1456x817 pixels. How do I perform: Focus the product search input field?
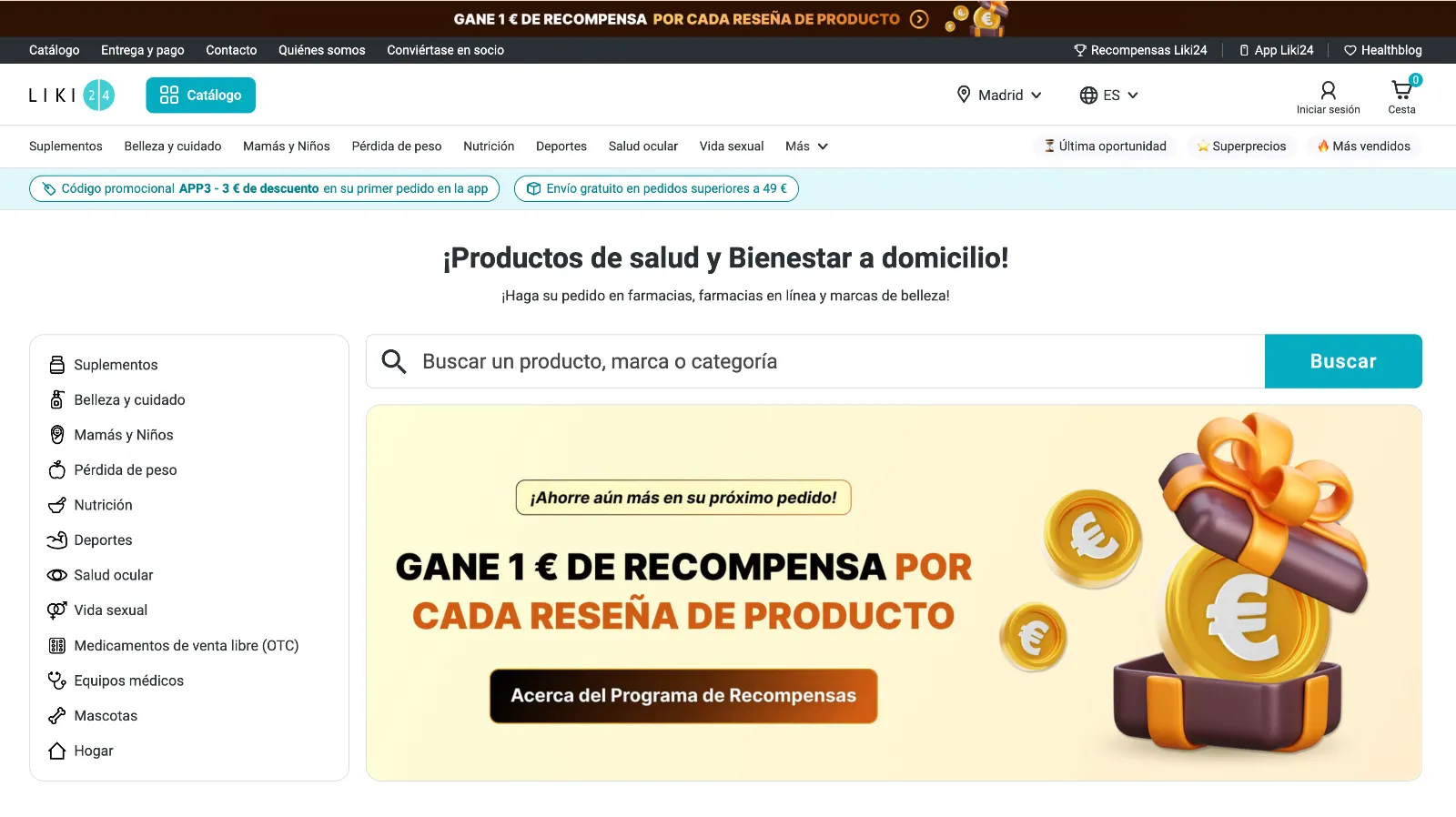pyautogui.click(x=819, y=361)
